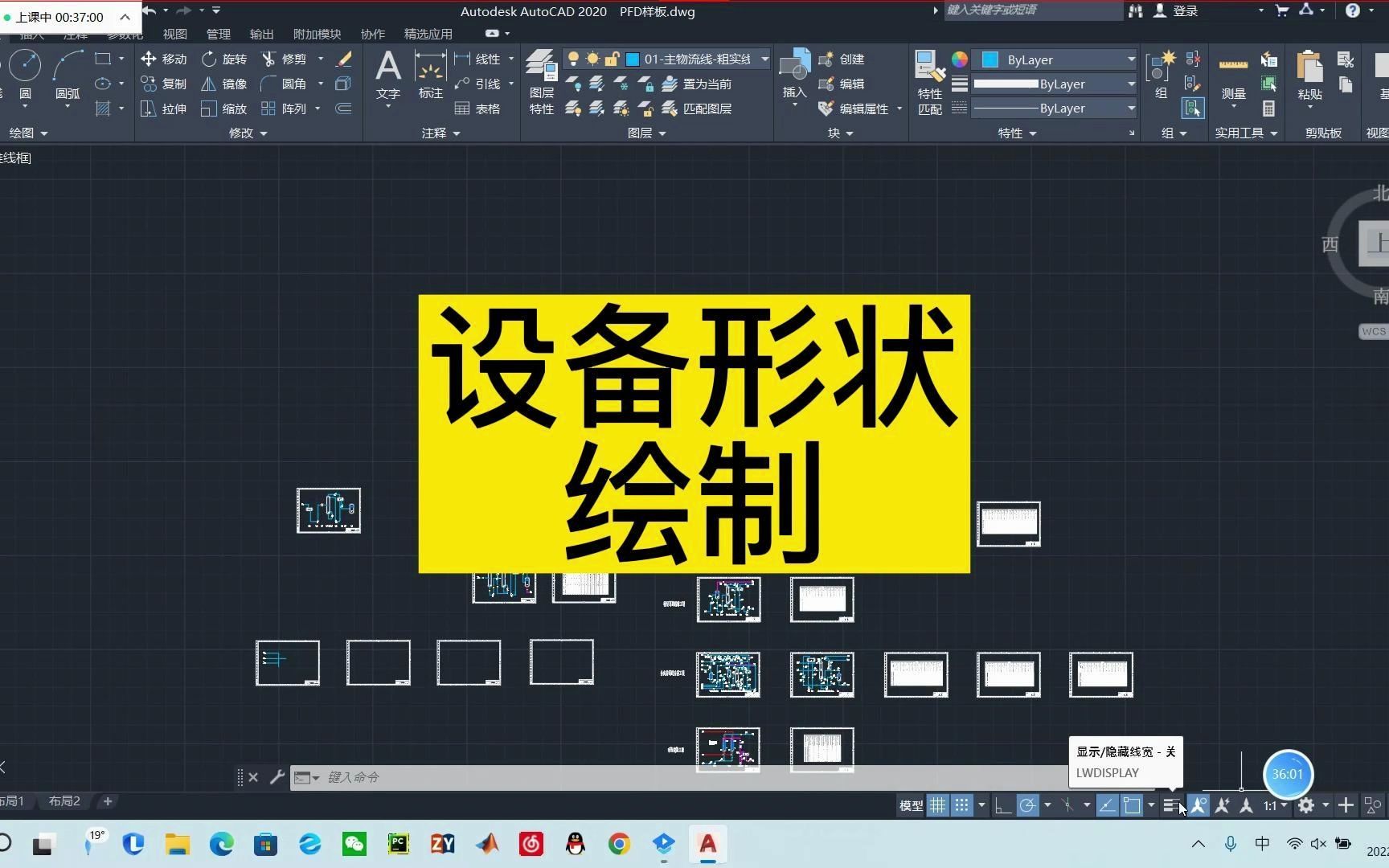Open the 精选应用 ribbon tab
Image resolution: width=1389 pixels, height=868 pixels.
428,34
